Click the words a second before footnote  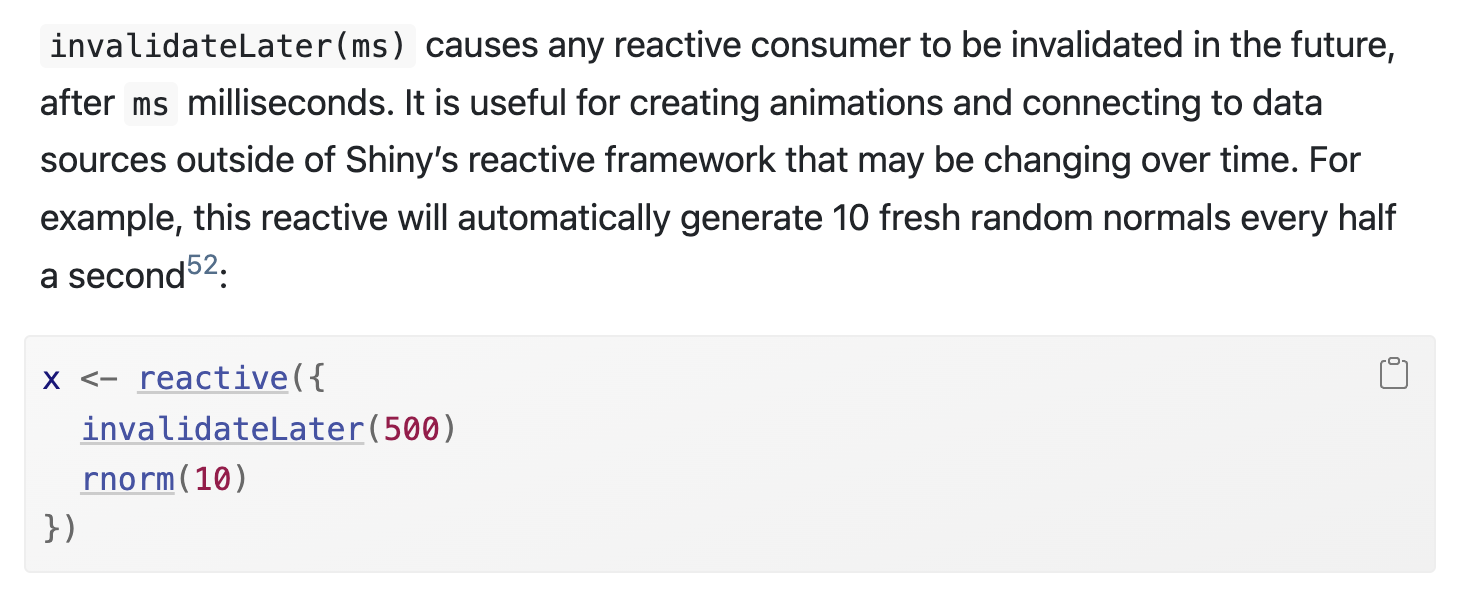[x=111, y=276]
